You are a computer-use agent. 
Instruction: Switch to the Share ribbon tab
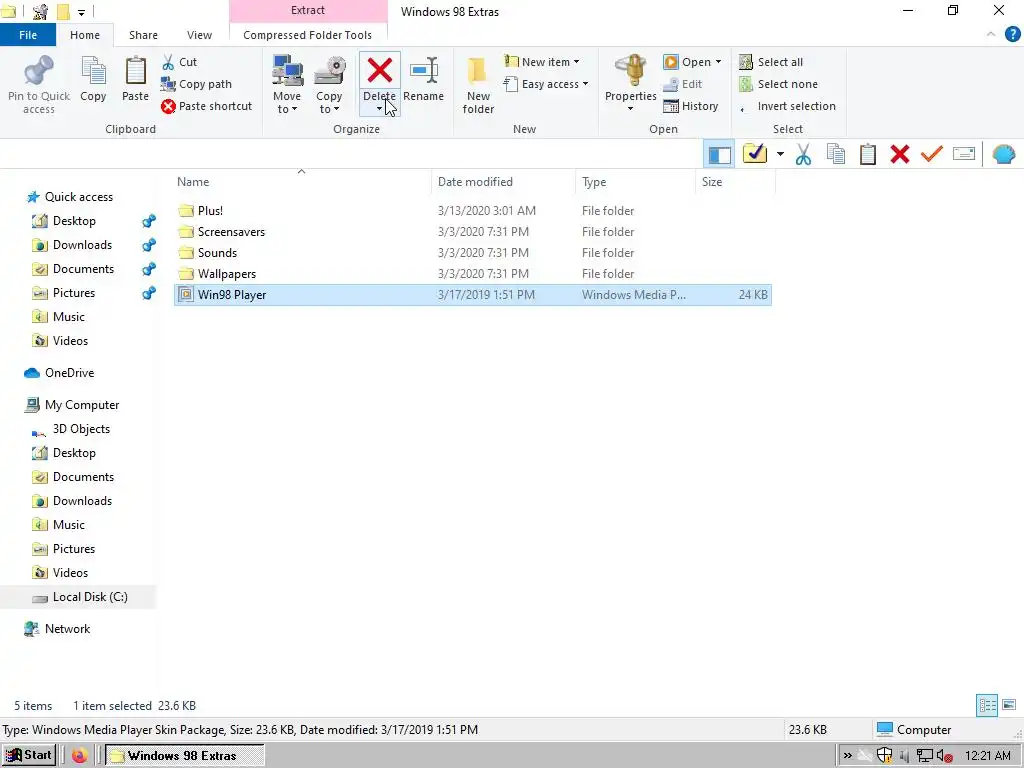click(x=143, y=35)
